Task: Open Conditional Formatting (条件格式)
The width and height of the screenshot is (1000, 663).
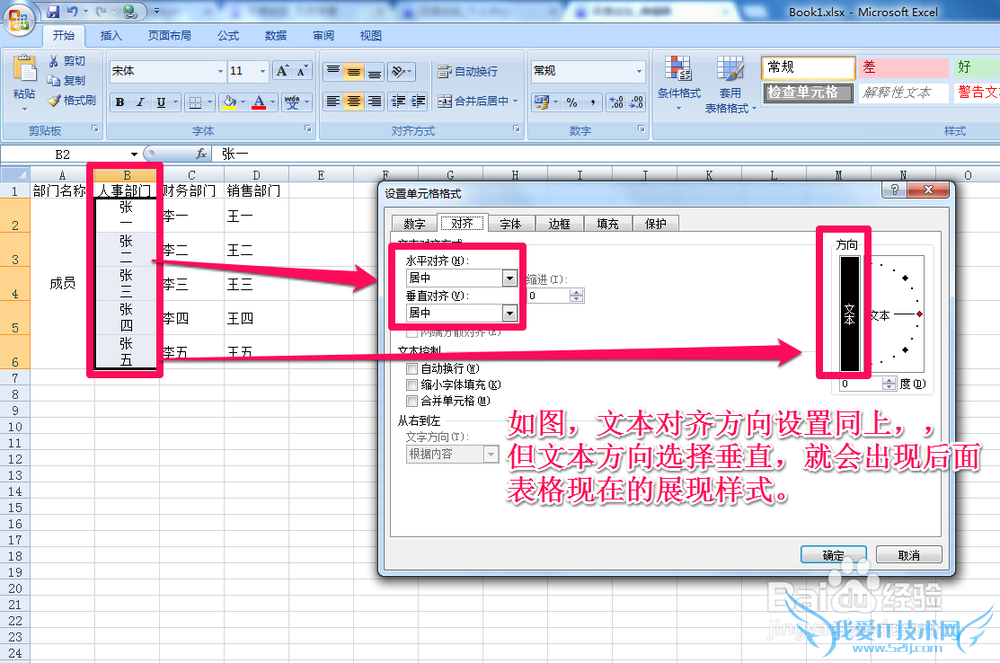Action: [x=679, y=83]
